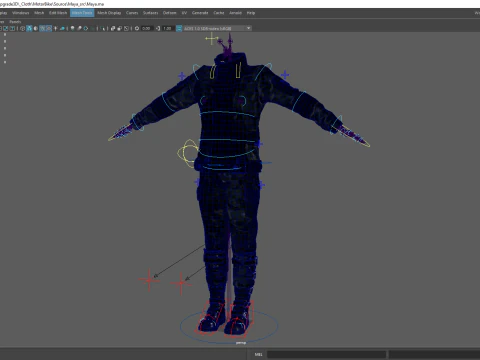Click the persp camera label
The height and width of the screenshot is (360, 480).
(241, 343)
